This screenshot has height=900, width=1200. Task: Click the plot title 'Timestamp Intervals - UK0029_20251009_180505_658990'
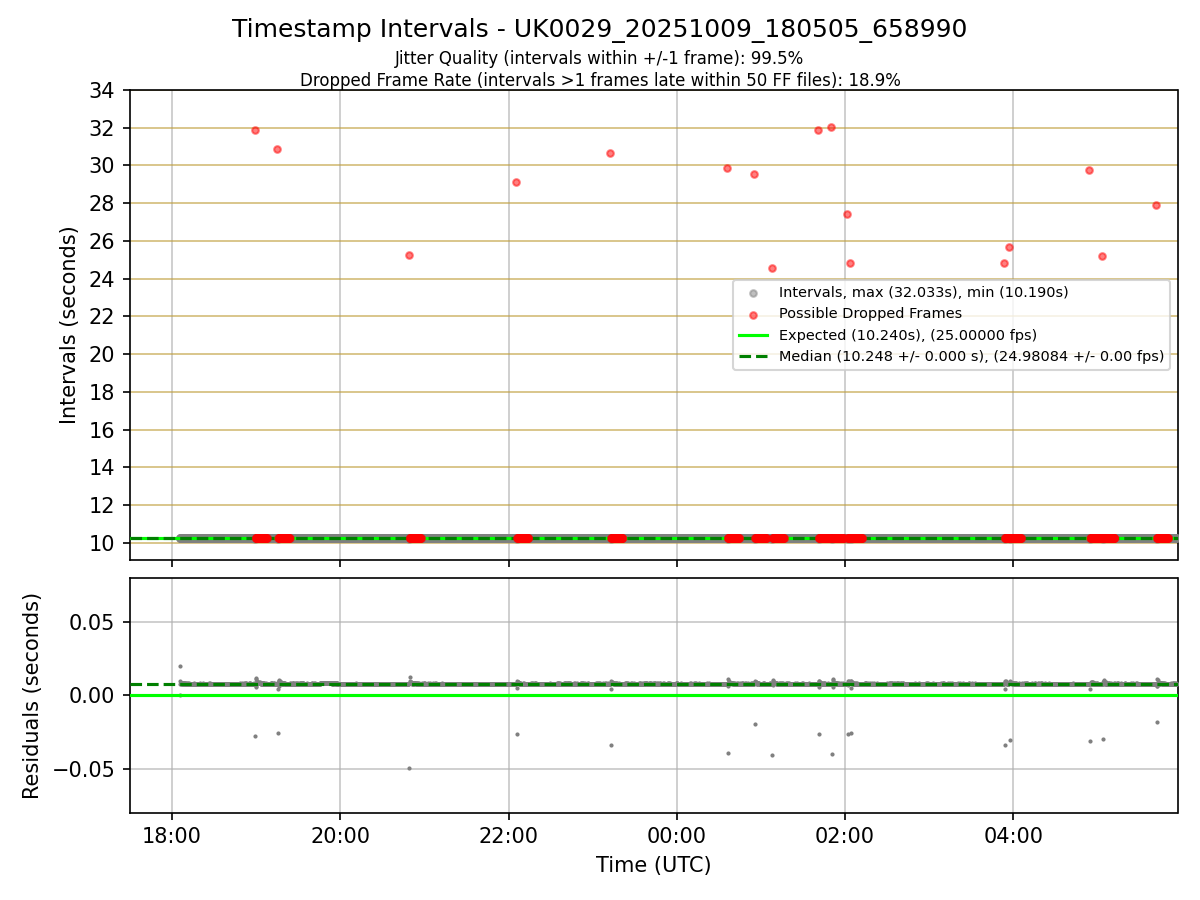point(599,29)
